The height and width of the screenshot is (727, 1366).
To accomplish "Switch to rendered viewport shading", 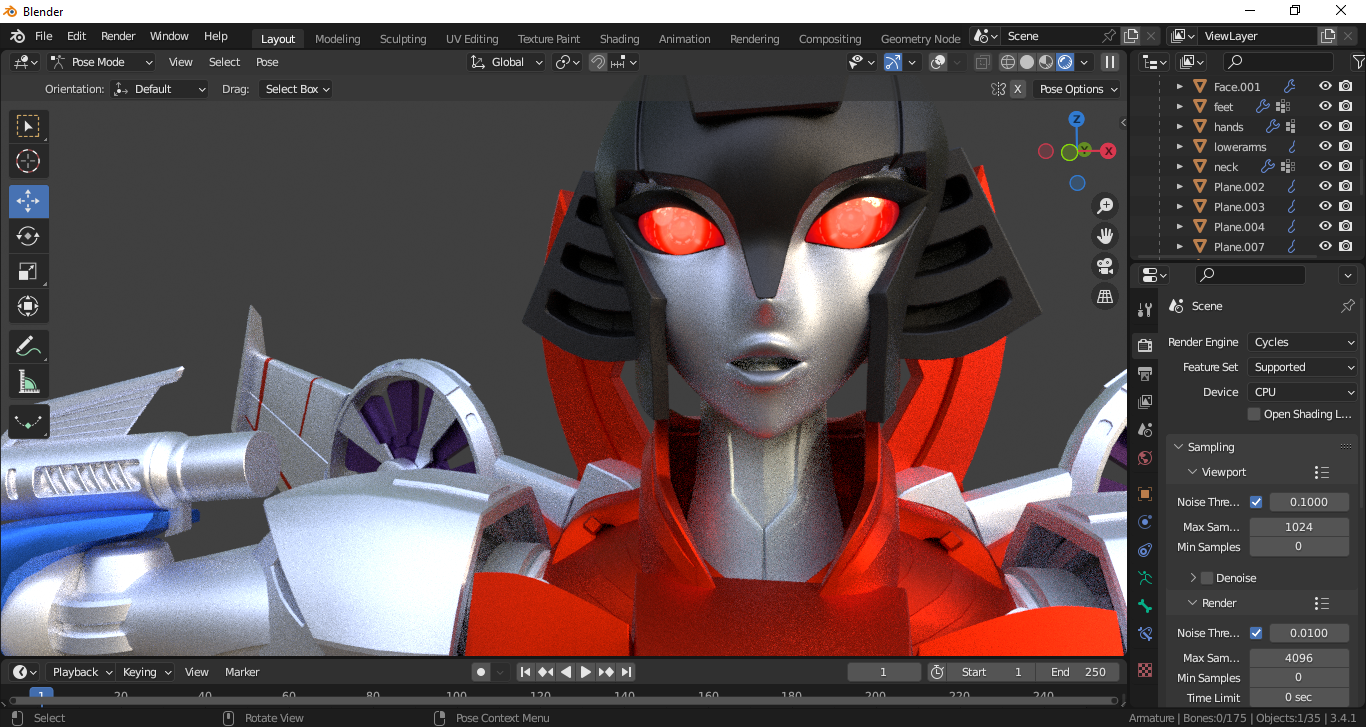I will click(x=1065, y=62).
